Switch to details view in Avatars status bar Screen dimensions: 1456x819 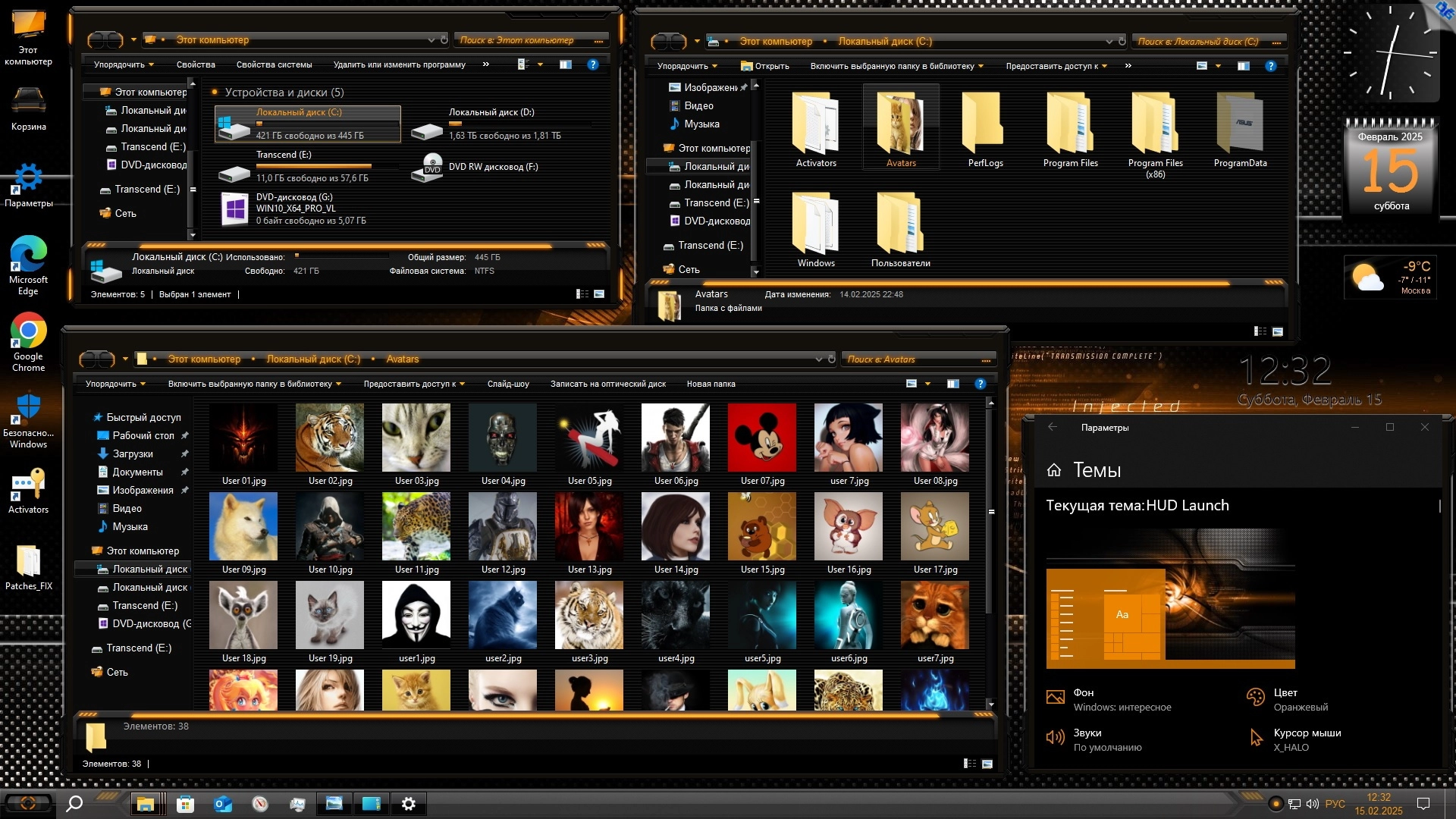tap(969, 764)
